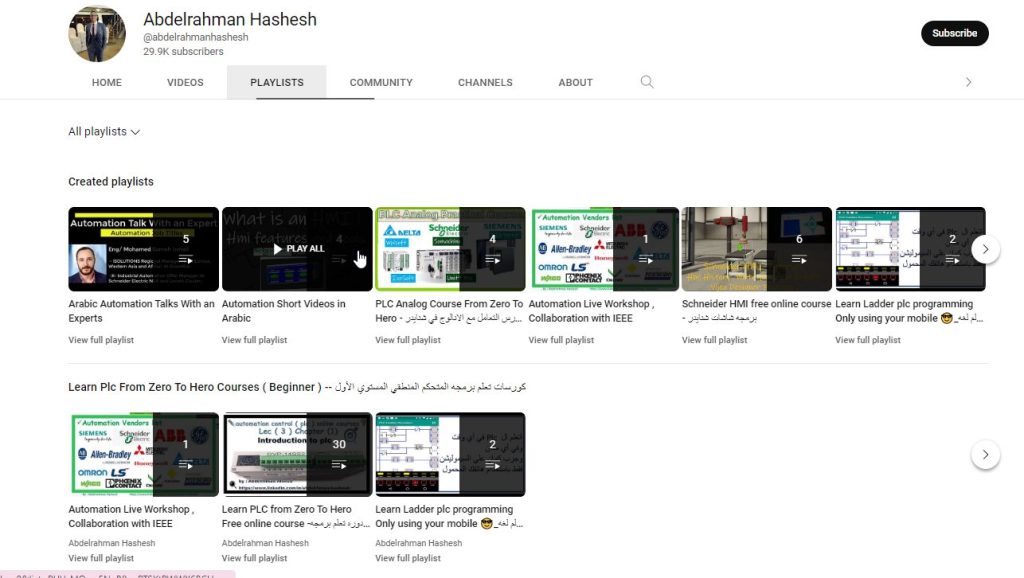Open the All playlists dropdown
Screen dimensions: 1024x578
103,131
